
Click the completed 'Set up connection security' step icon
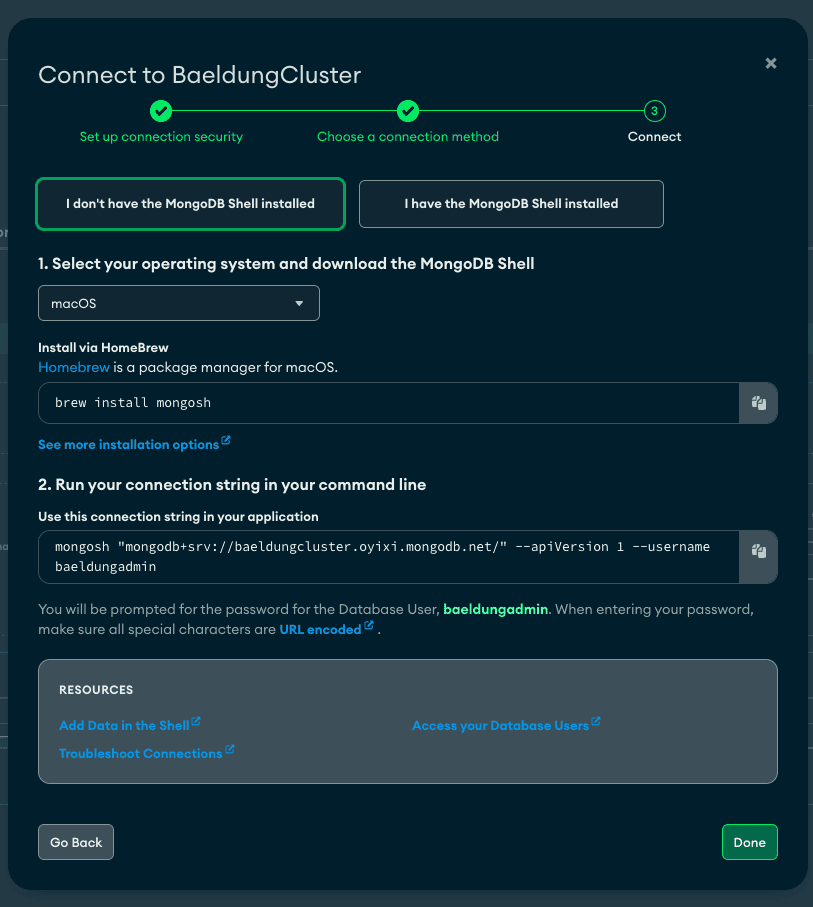pos(161,110)
